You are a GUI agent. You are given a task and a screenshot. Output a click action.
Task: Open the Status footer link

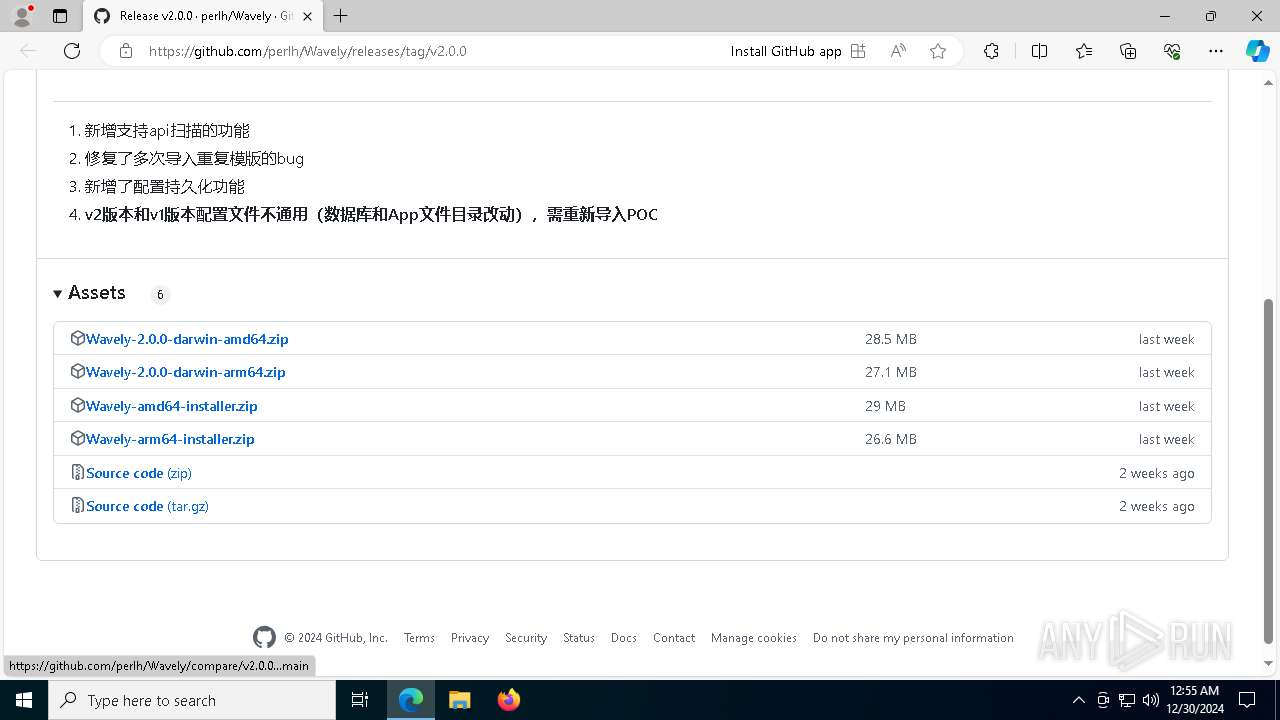click(579, 638)
